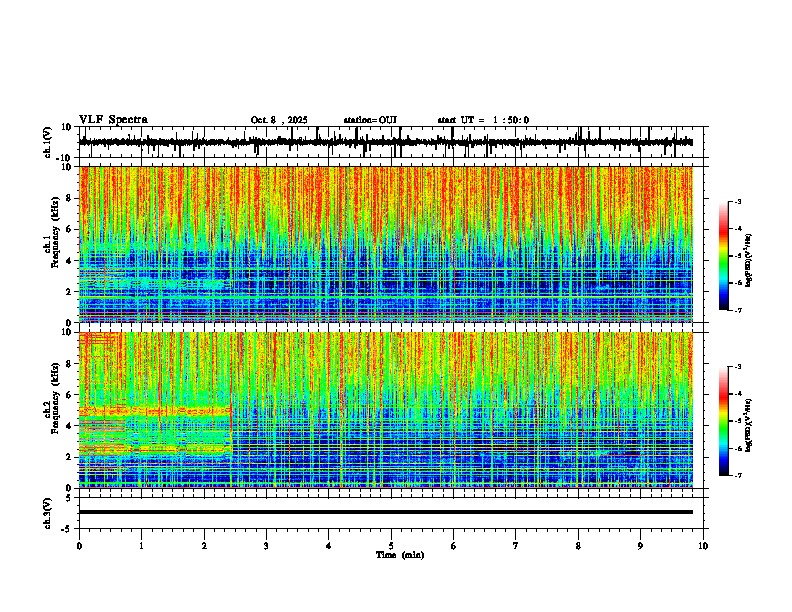Viewport: 792px width, 612px height.
Task: Click the "VLF Spectra" plot title
Action: [113, 120]
